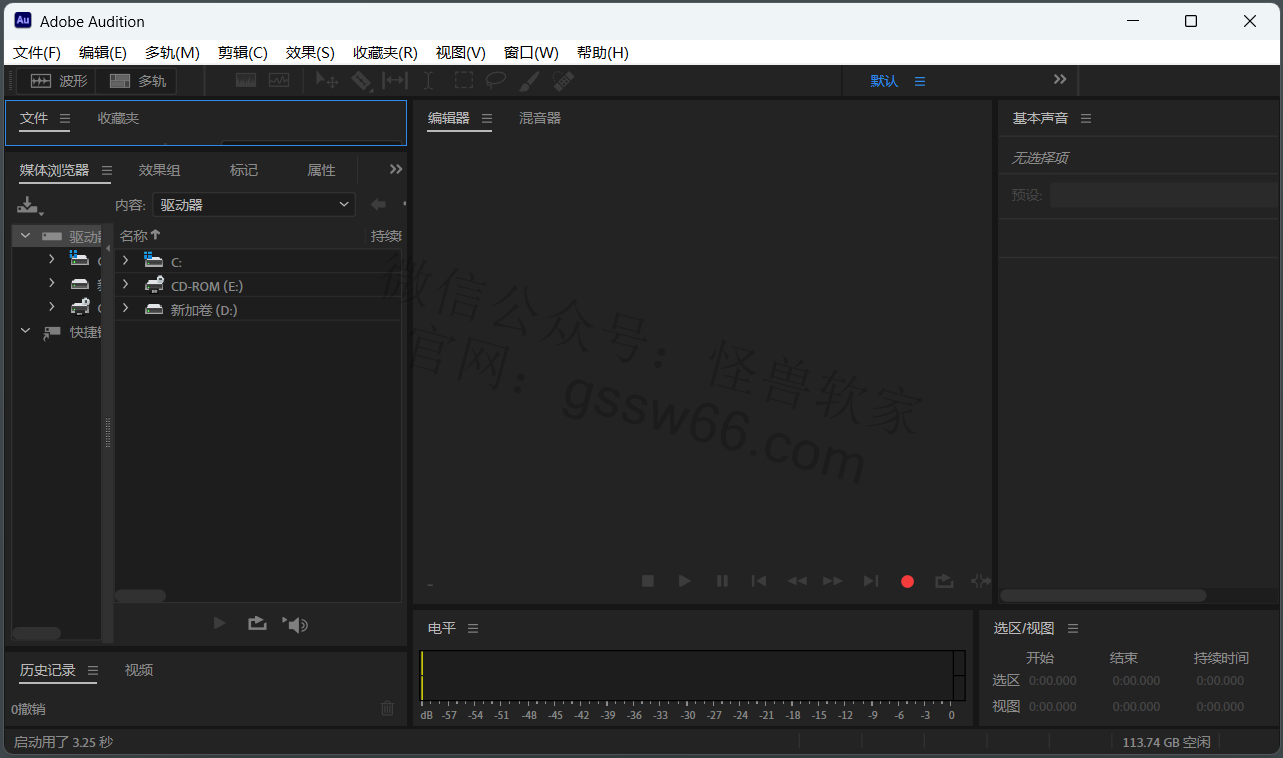
Task: Play preview in media browser
Action: (219, 623)
